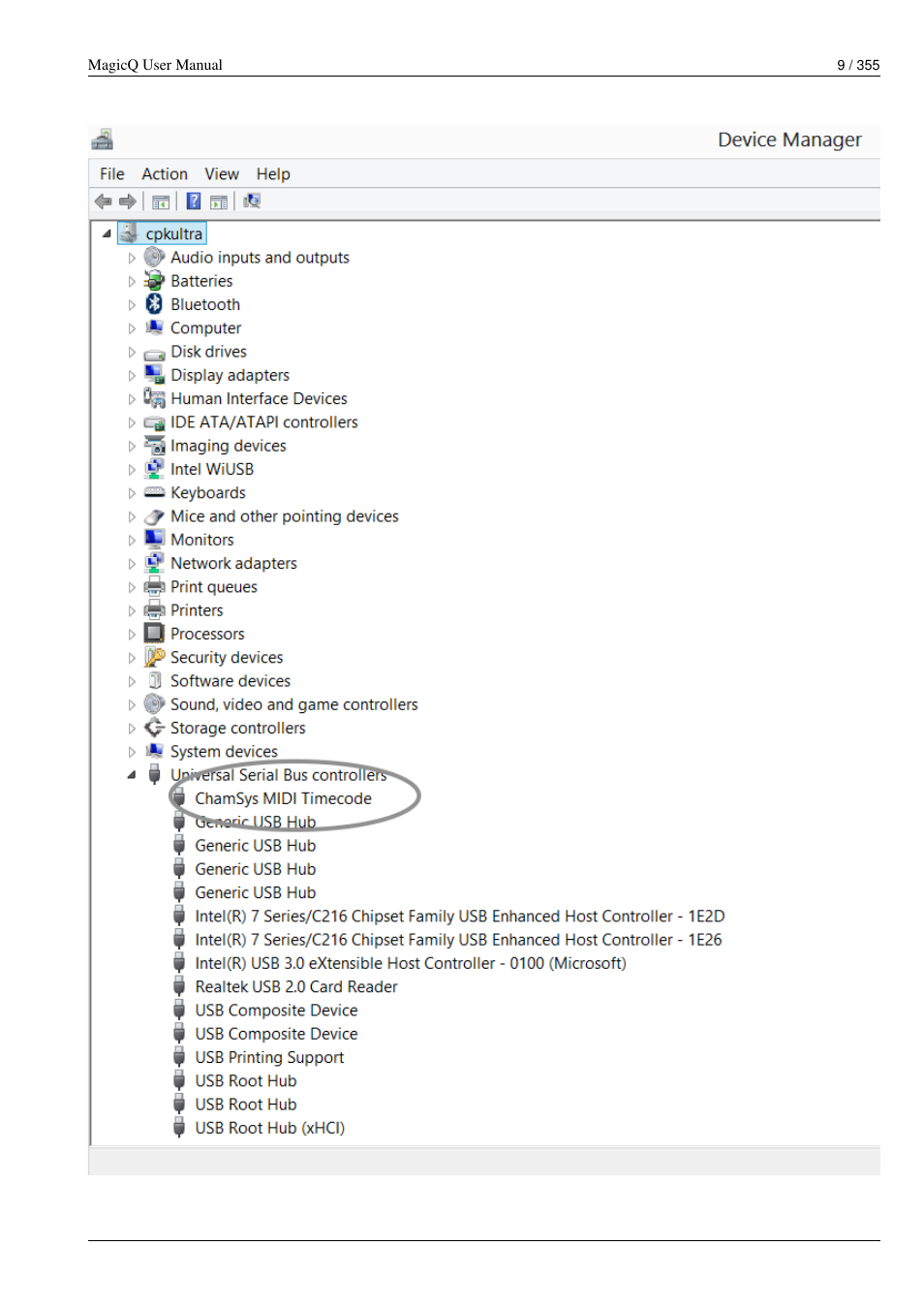
Task: Click the "Audio inputs and outputs" label
Action: pyautogui.click(x=261, y=258)
